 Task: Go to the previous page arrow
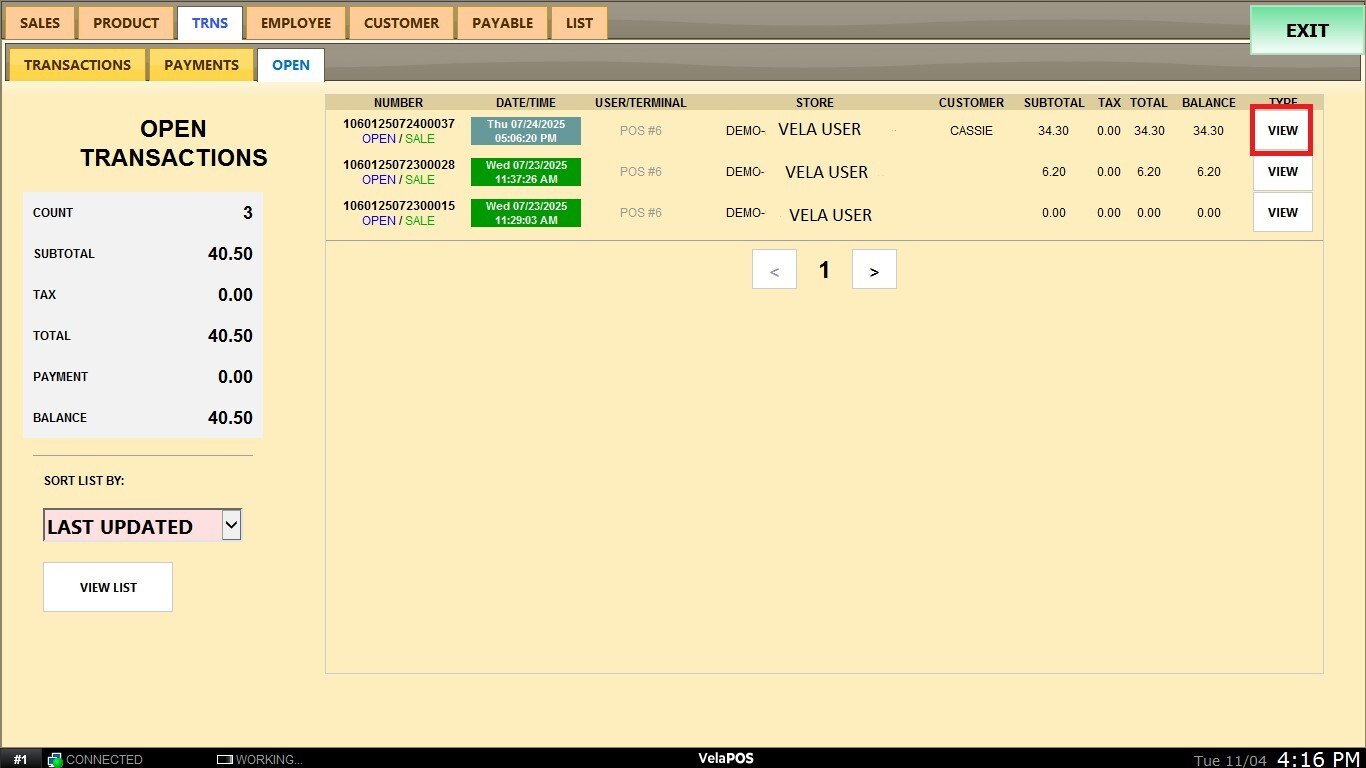coord(774,270)
